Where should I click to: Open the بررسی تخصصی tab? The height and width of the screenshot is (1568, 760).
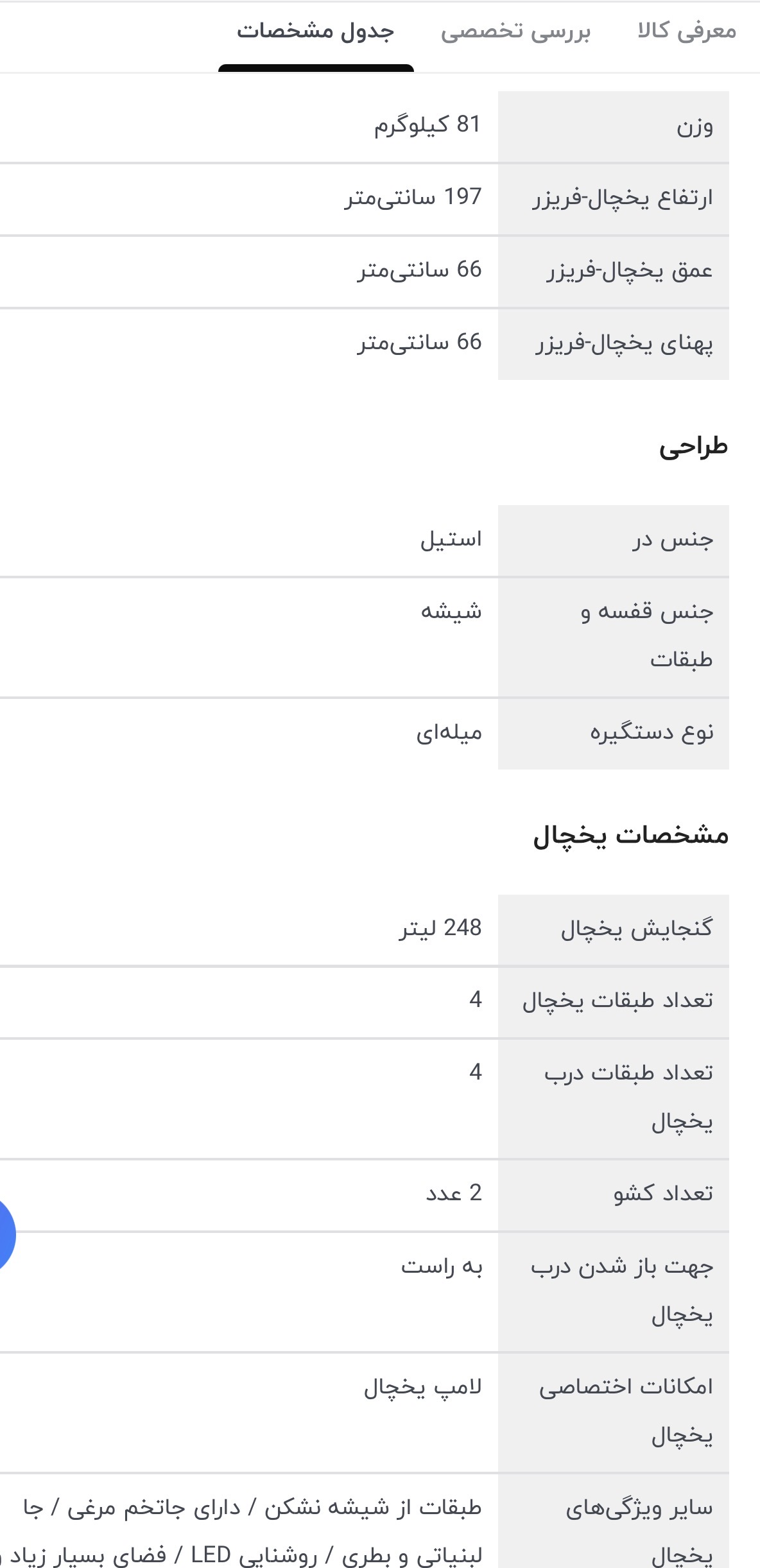pos(515,31)
